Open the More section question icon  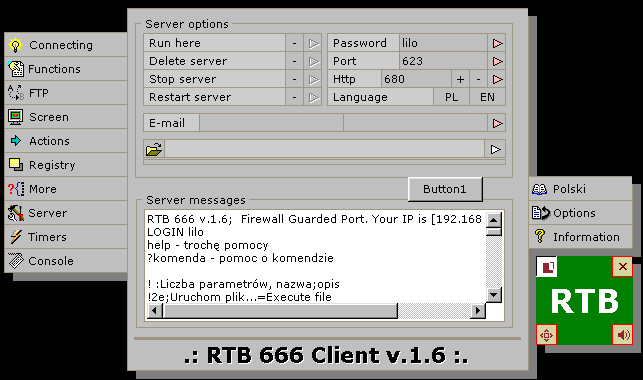(x=16, y=189)
